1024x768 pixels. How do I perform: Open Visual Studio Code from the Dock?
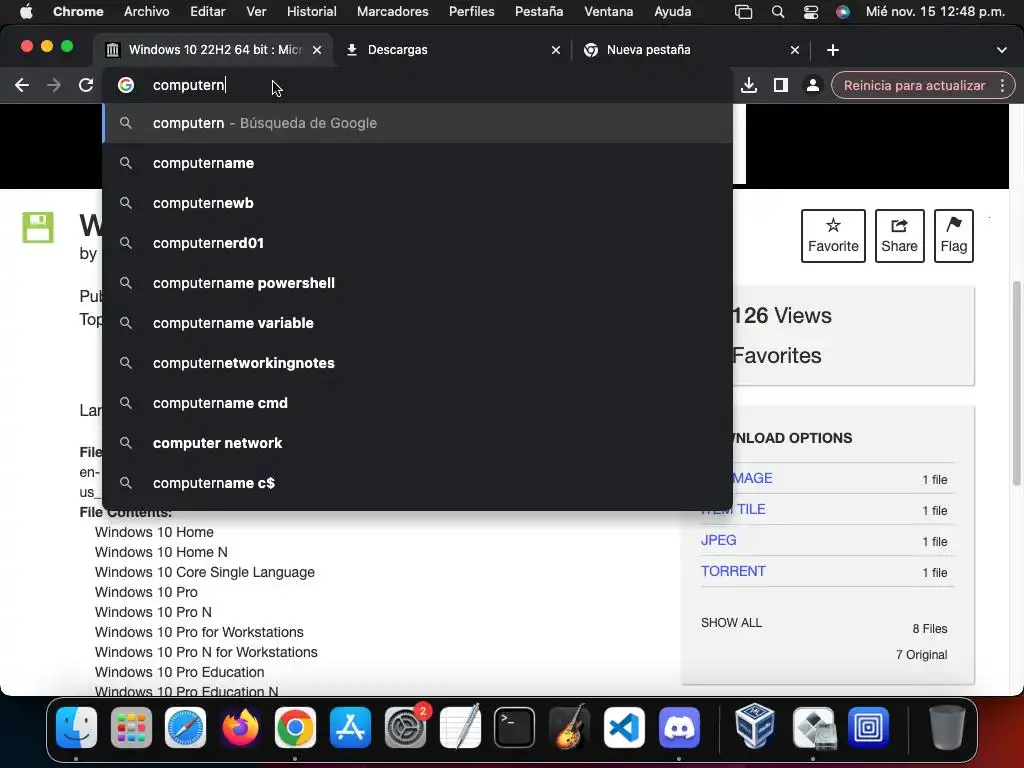(624, 727)
